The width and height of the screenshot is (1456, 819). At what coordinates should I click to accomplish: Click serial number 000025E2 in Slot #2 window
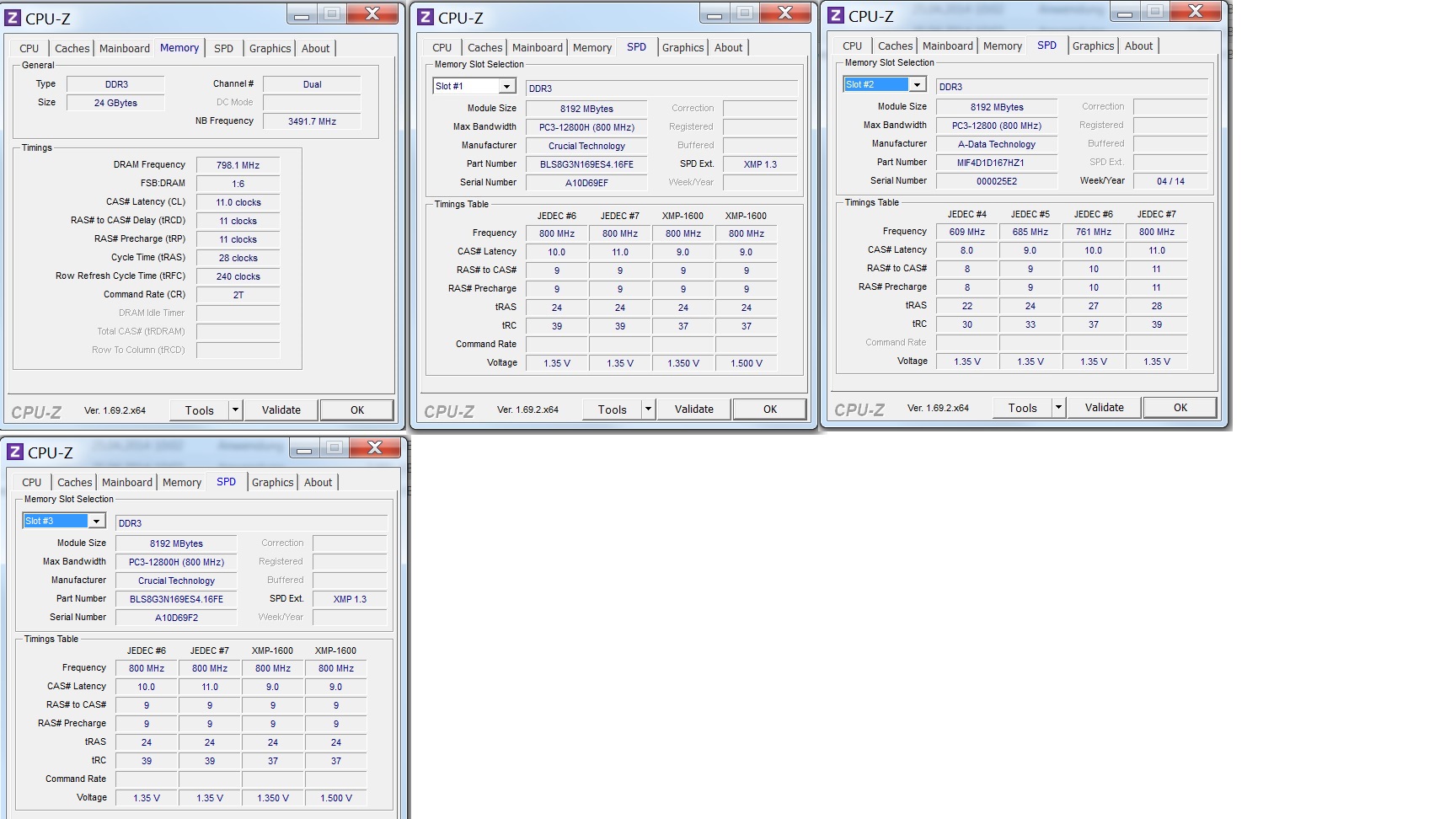pyautogui.click(x=997, y=181)
